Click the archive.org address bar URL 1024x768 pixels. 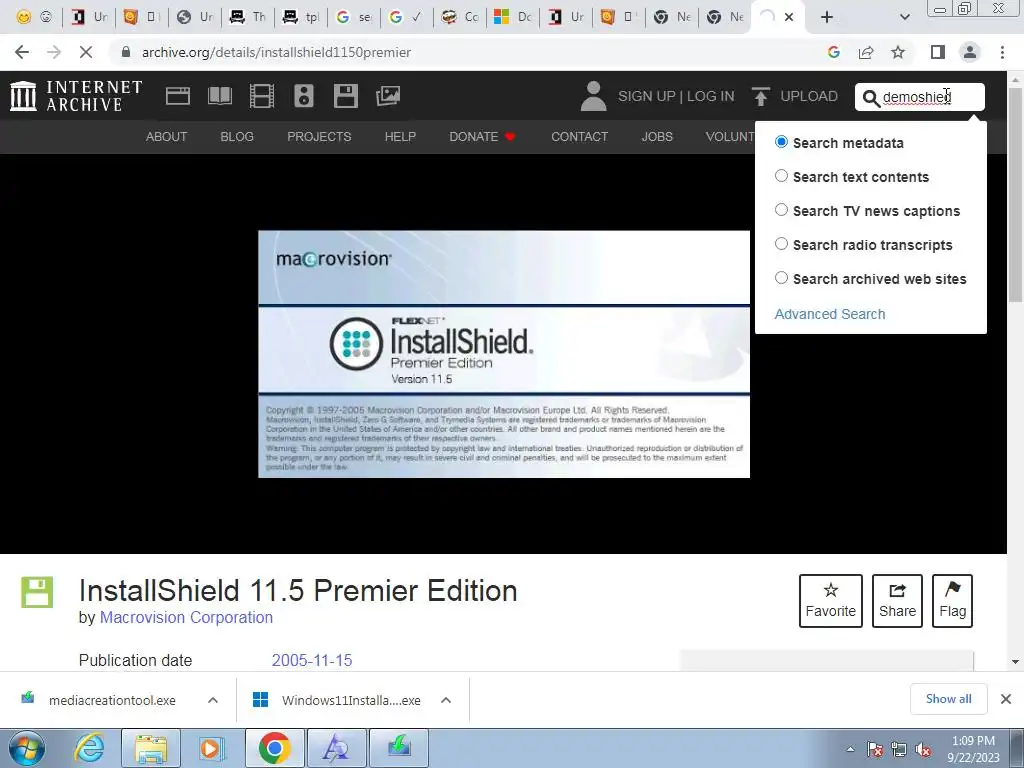point(276,52)
